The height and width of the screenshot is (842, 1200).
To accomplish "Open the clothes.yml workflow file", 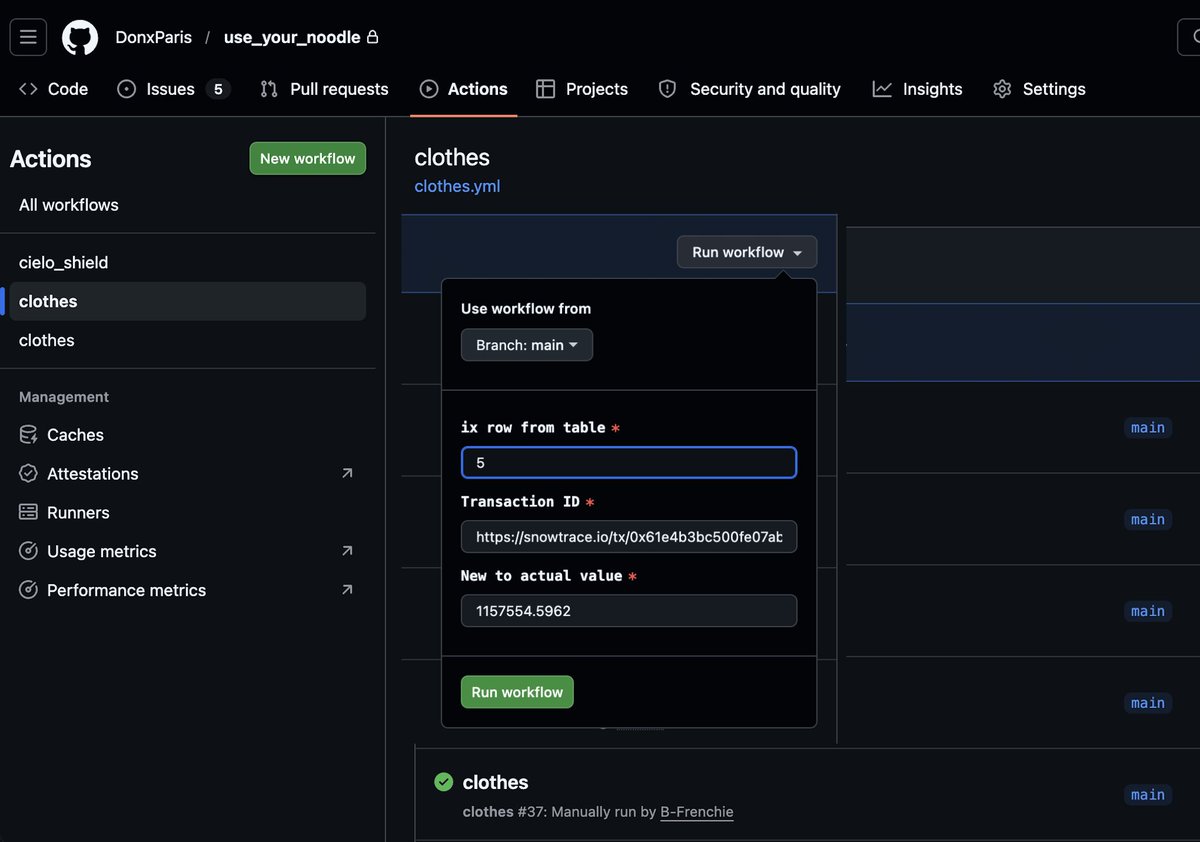I will click(457, 186).
